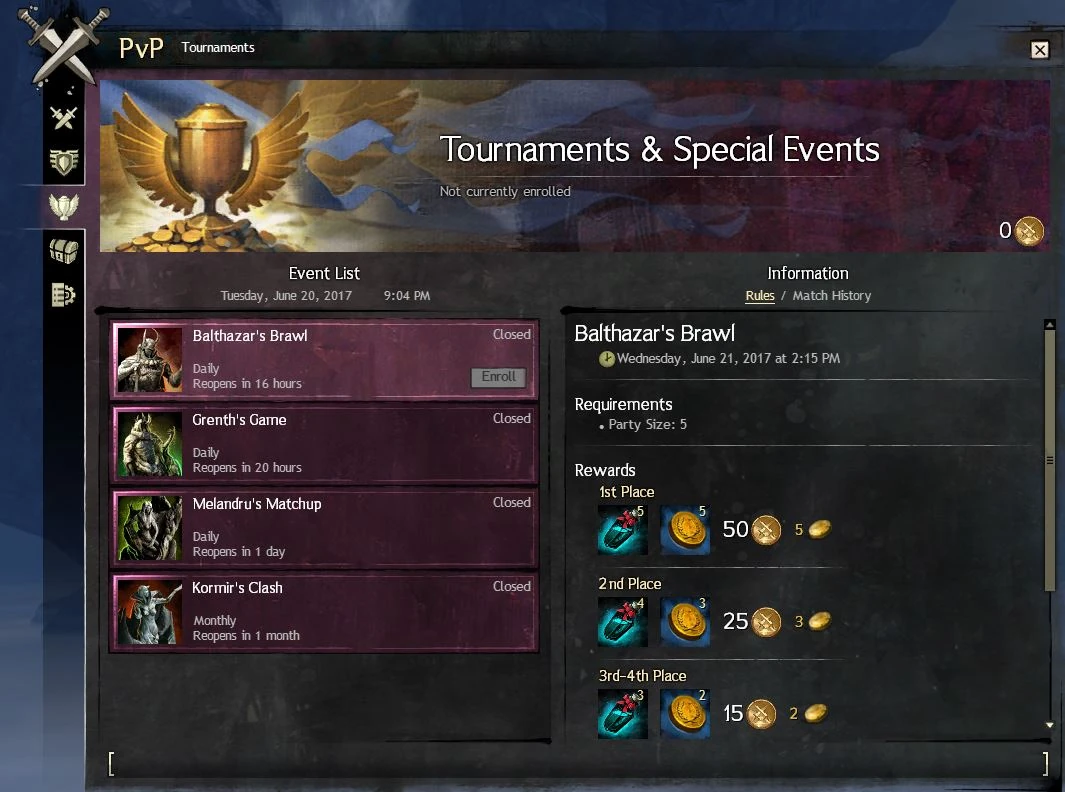This screenshot has width=1065, height=792.
Task: Click the scroll down arrow in information panel
Action: click(x=1050, y=725)
